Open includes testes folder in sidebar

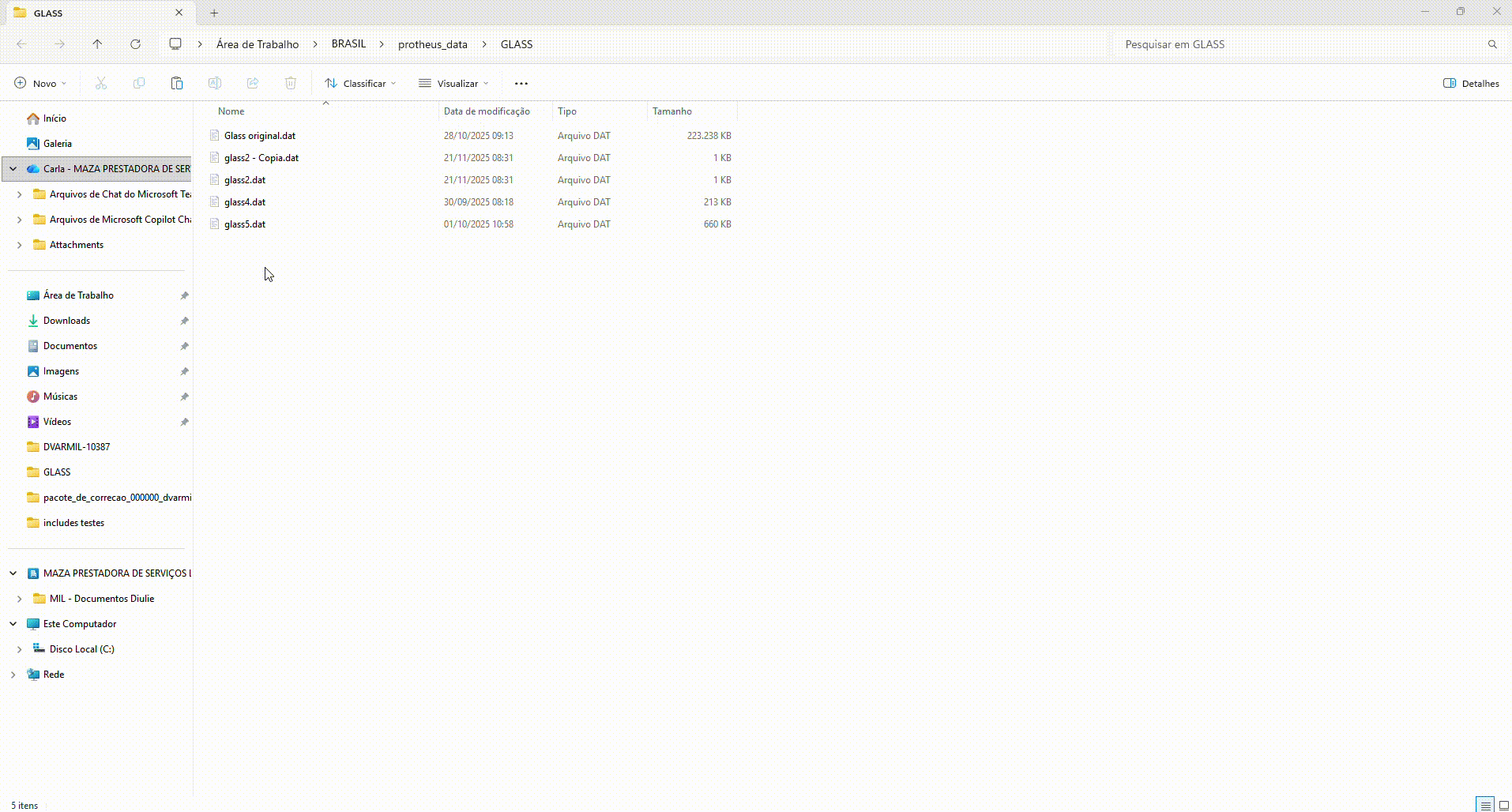click(x=73, y=522)
